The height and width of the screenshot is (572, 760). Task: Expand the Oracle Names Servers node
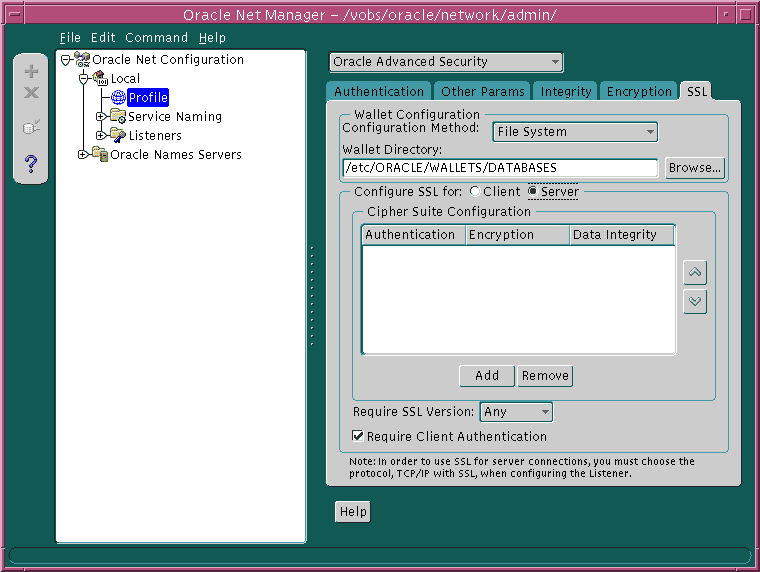pos(83,155)
